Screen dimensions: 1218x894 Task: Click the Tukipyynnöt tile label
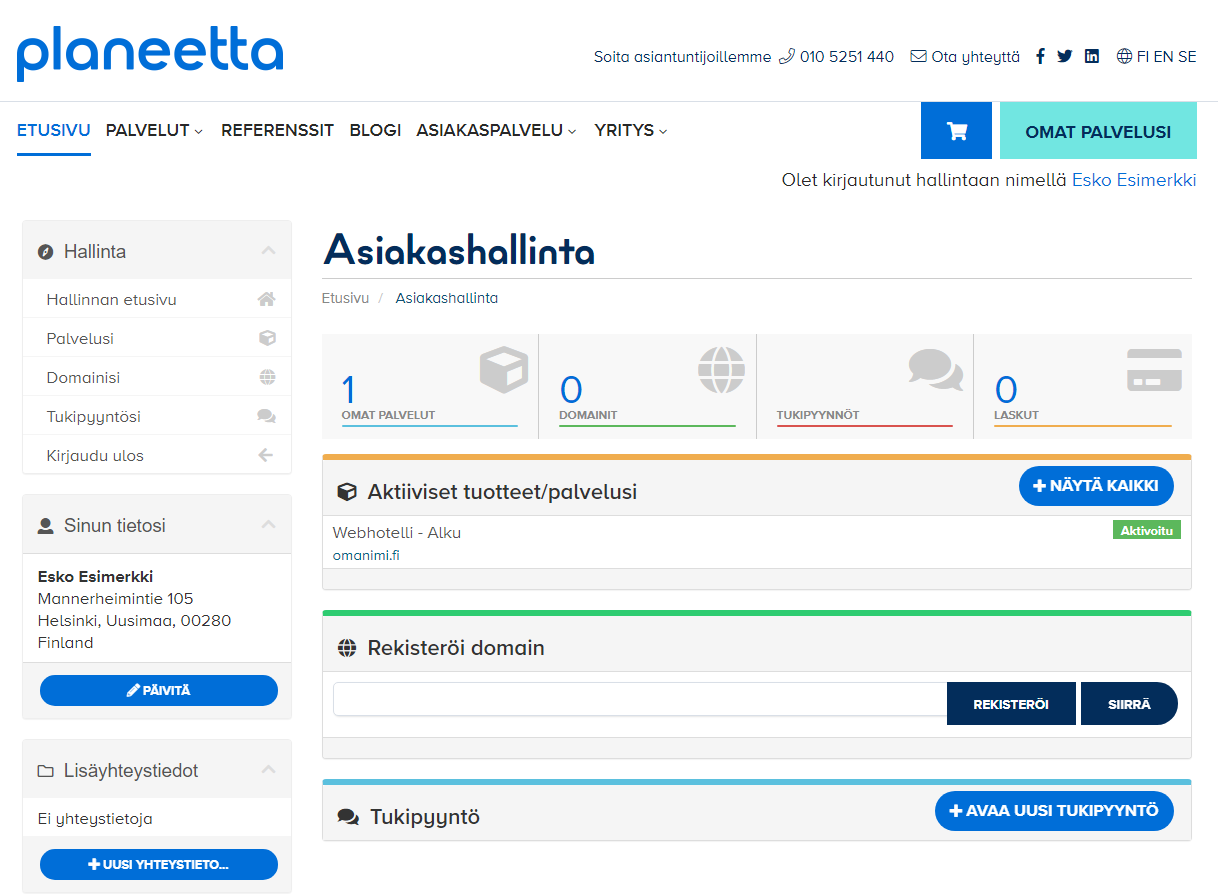click(818, 415)
